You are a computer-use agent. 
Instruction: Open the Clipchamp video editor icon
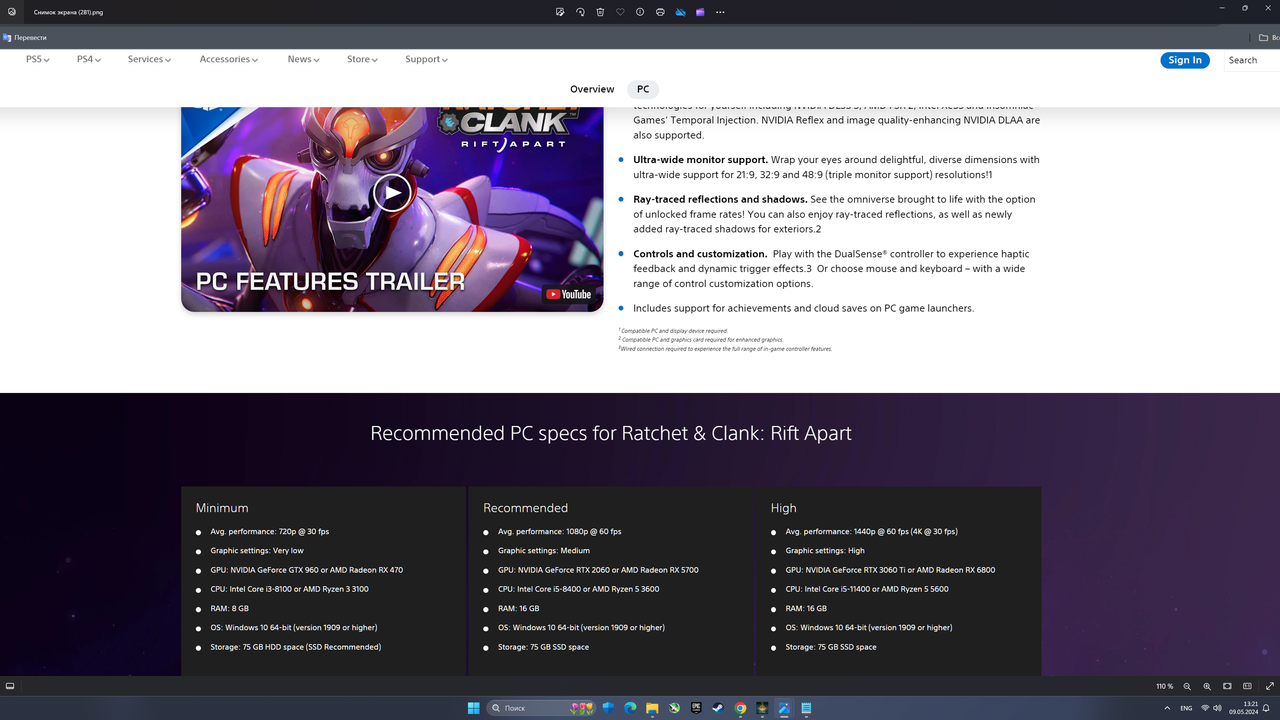(700, 12)
